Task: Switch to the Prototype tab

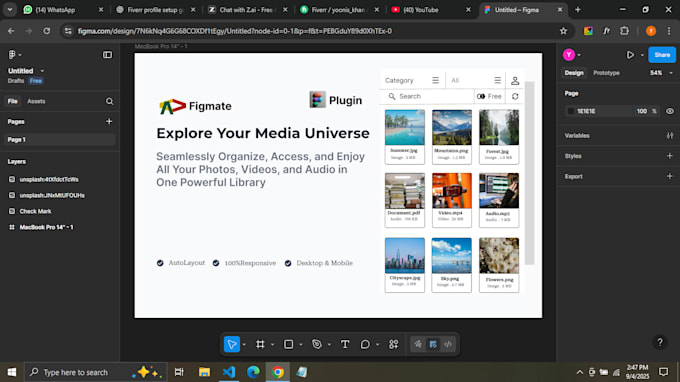Action: pyautogui.click(x=606, y=73)
